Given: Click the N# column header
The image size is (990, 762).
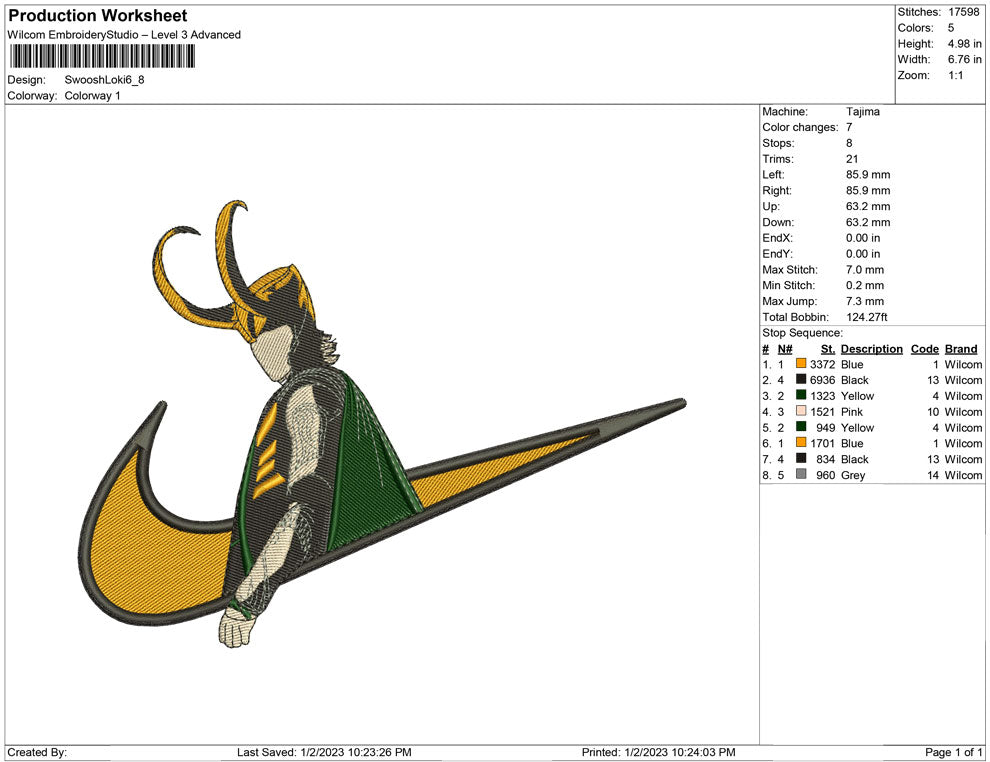Looking at the screenshot, I should pyautogui.click(x=785, y=349).
